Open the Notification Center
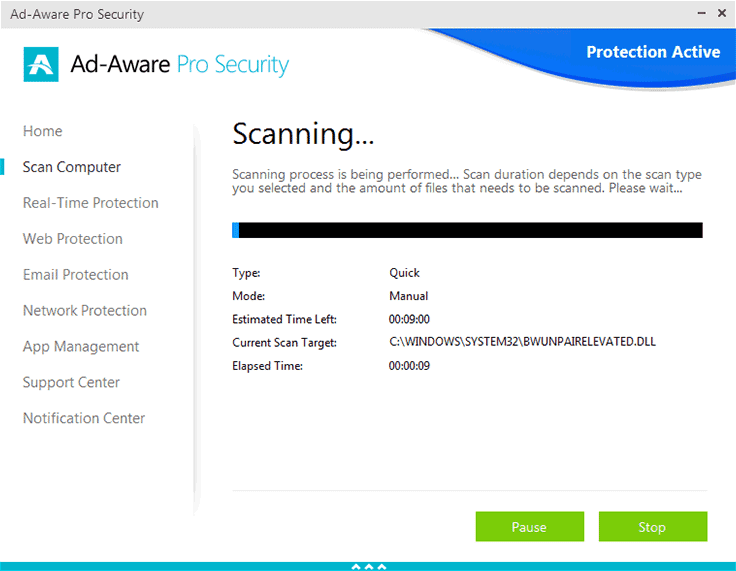This screenshot has width=736, height=571. point(84,418)
